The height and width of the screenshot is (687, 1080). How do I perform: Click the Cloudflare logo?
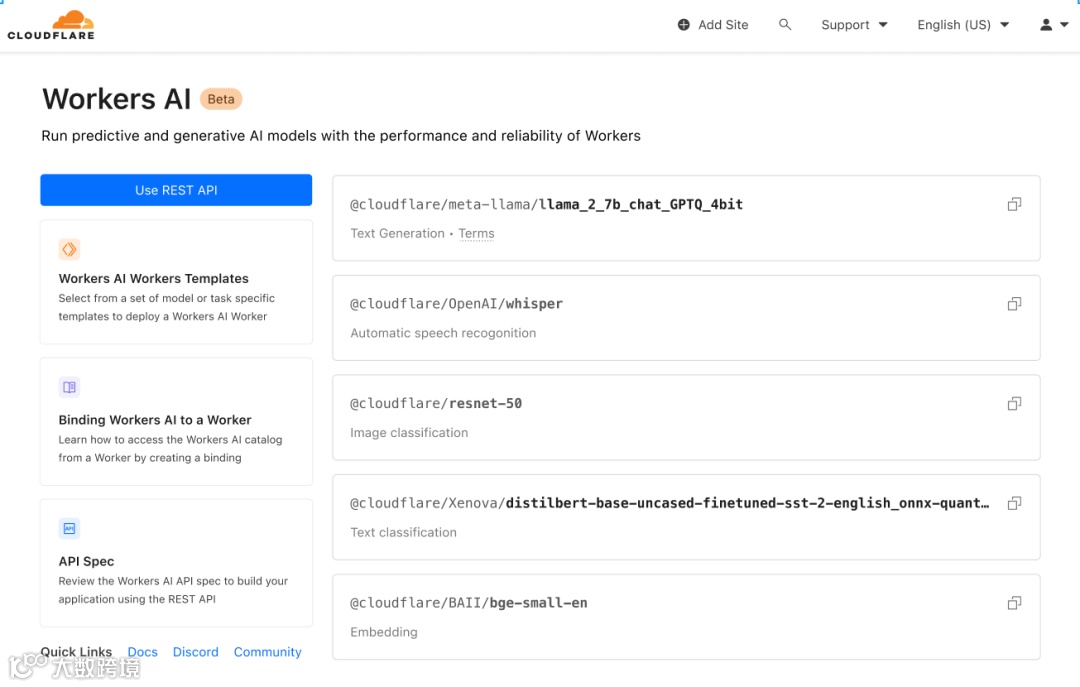[51, 25]
